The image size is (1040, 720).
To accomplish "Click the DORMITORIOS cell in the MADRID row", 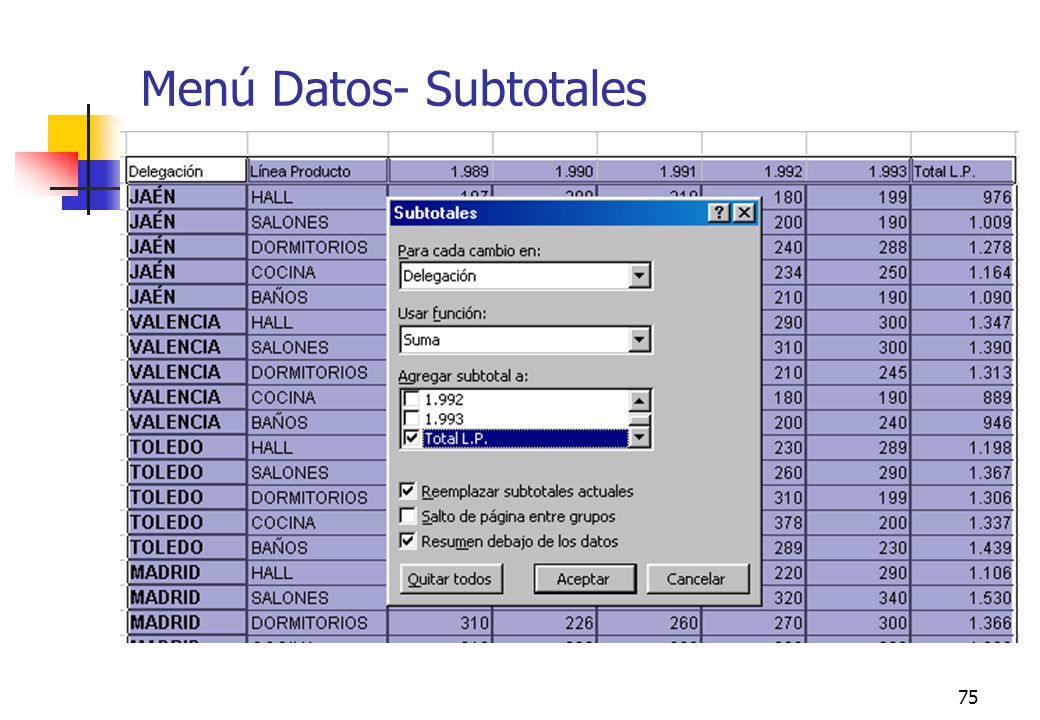I will [x=317, y=623].
